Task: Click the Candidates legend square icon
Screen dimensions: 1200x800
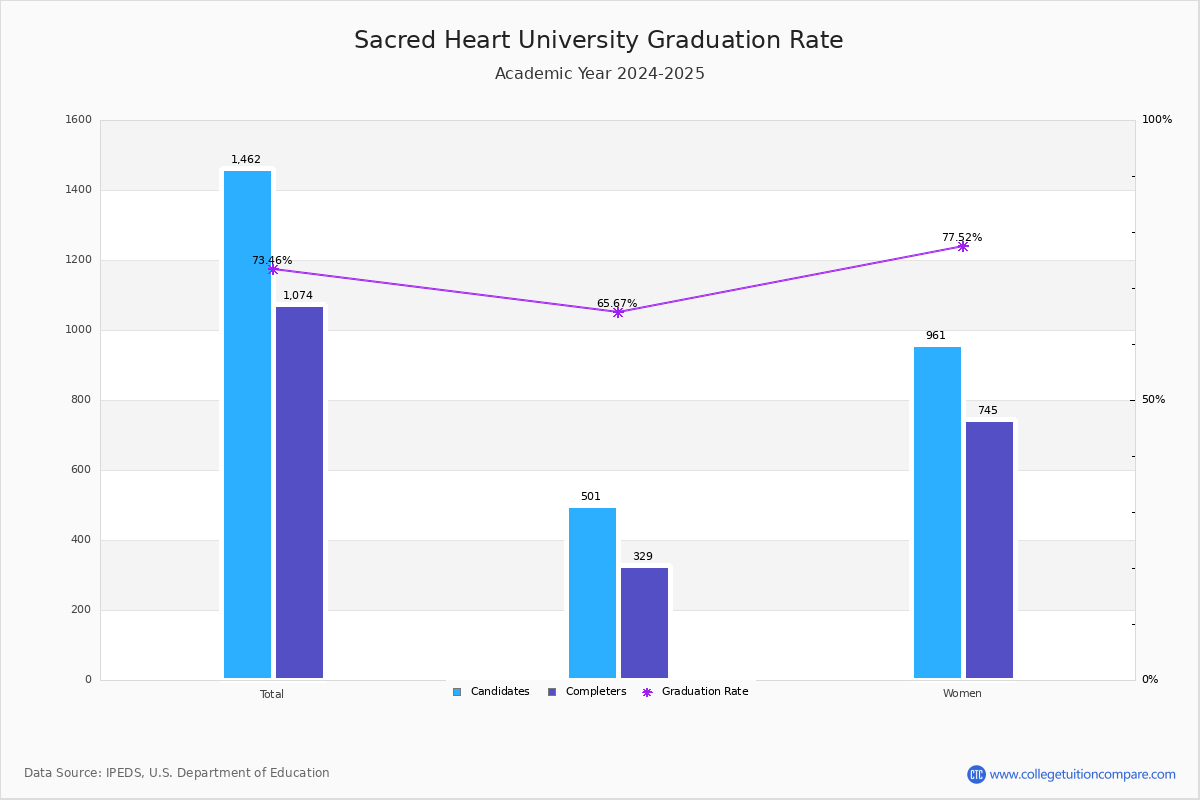Action: pyautogui.click(x=457, y=692)
